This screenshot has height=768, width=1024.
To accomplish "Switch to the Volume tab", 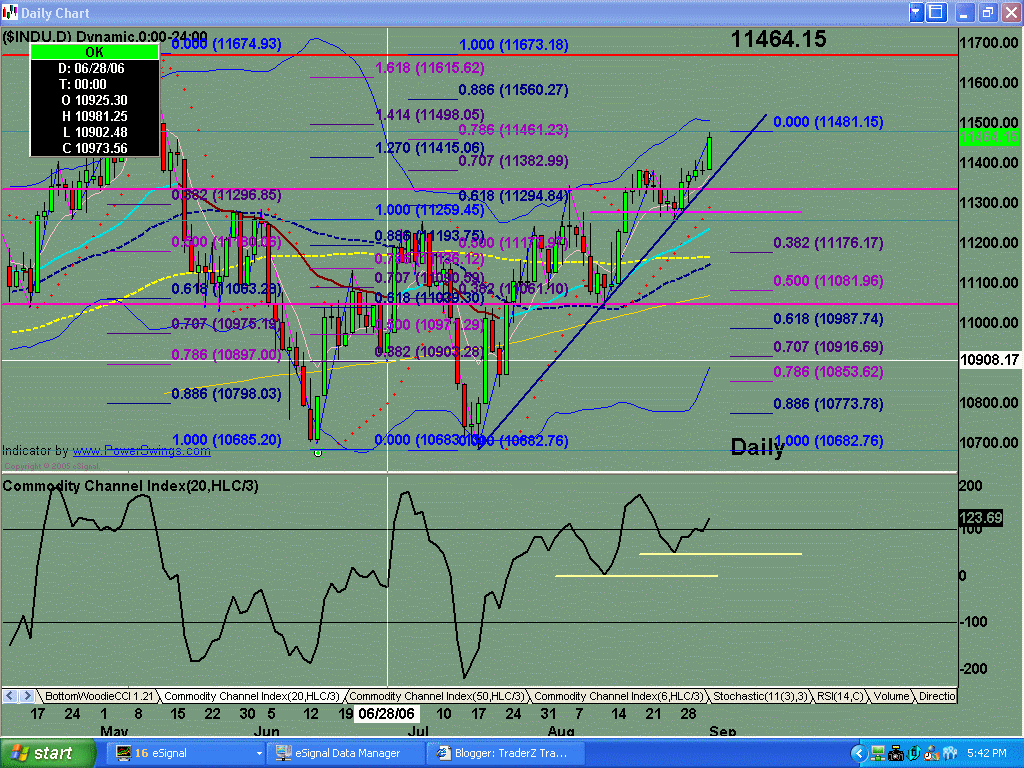I will 891,696.
